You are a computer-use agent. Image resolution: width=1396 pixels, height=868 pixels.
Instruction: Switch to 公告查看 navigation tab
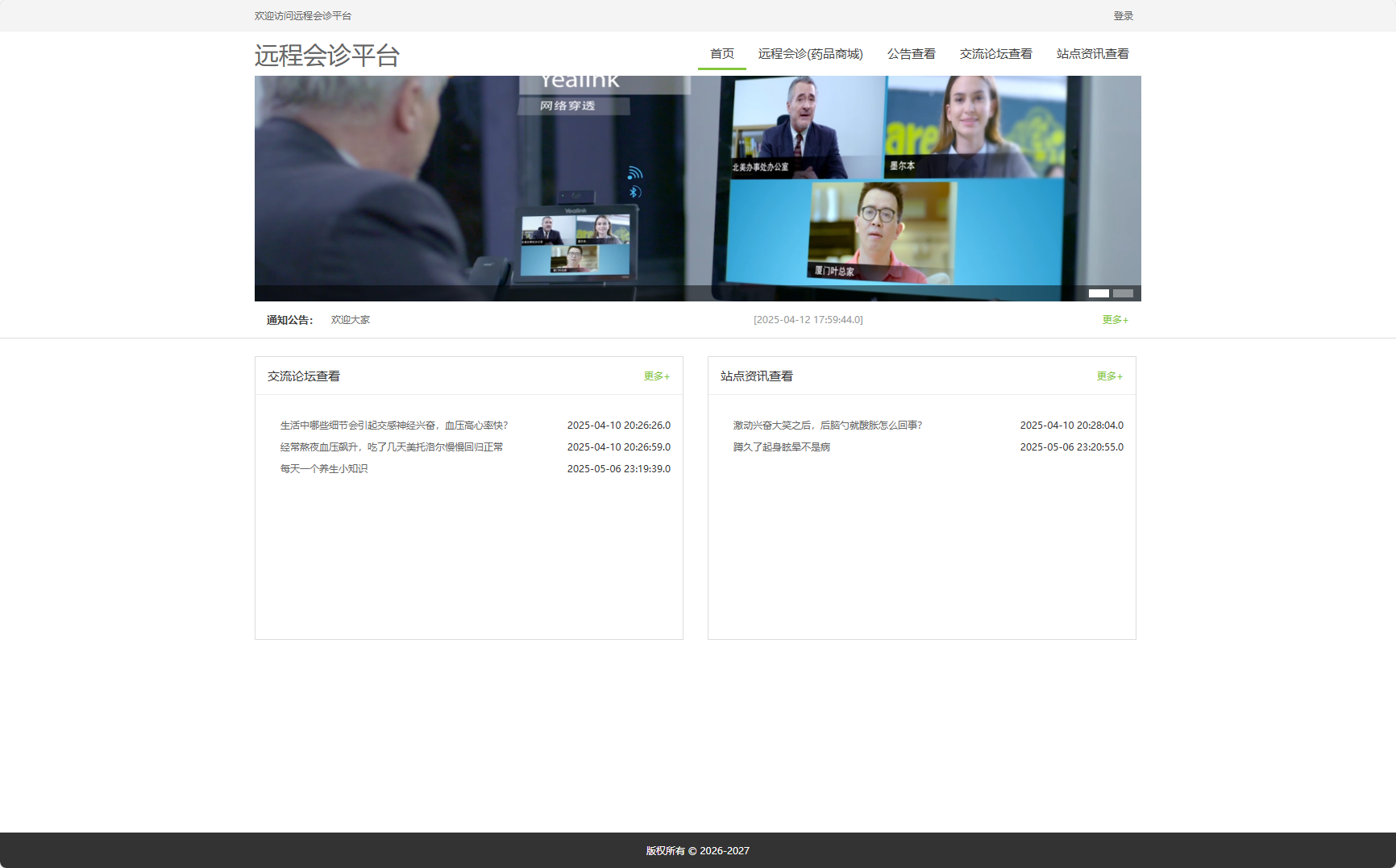pos(911,54)
